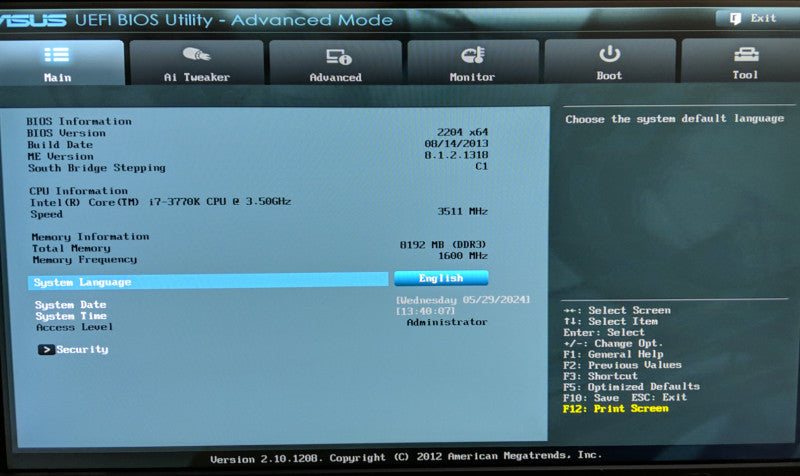Click the Access Level label
The width and height of the screenshot is (800, 476).
(x=74, y=327)
